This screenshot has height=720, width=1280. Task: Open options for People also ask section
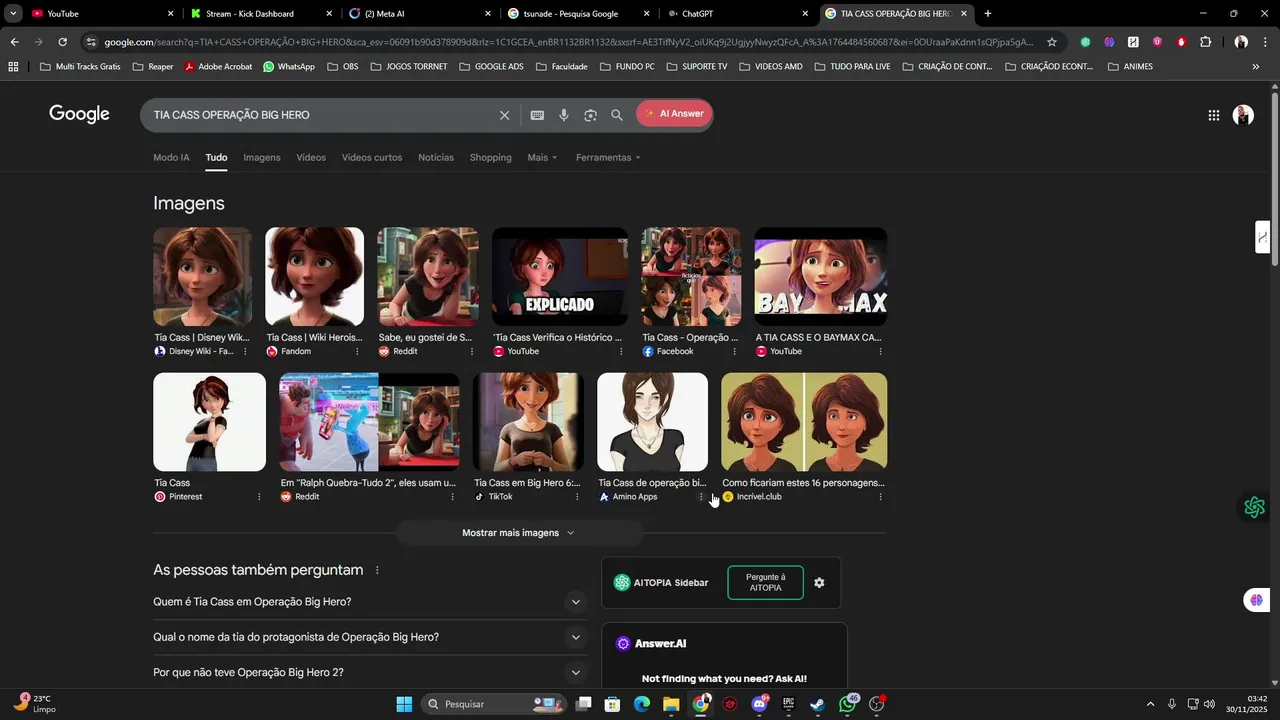377,570
